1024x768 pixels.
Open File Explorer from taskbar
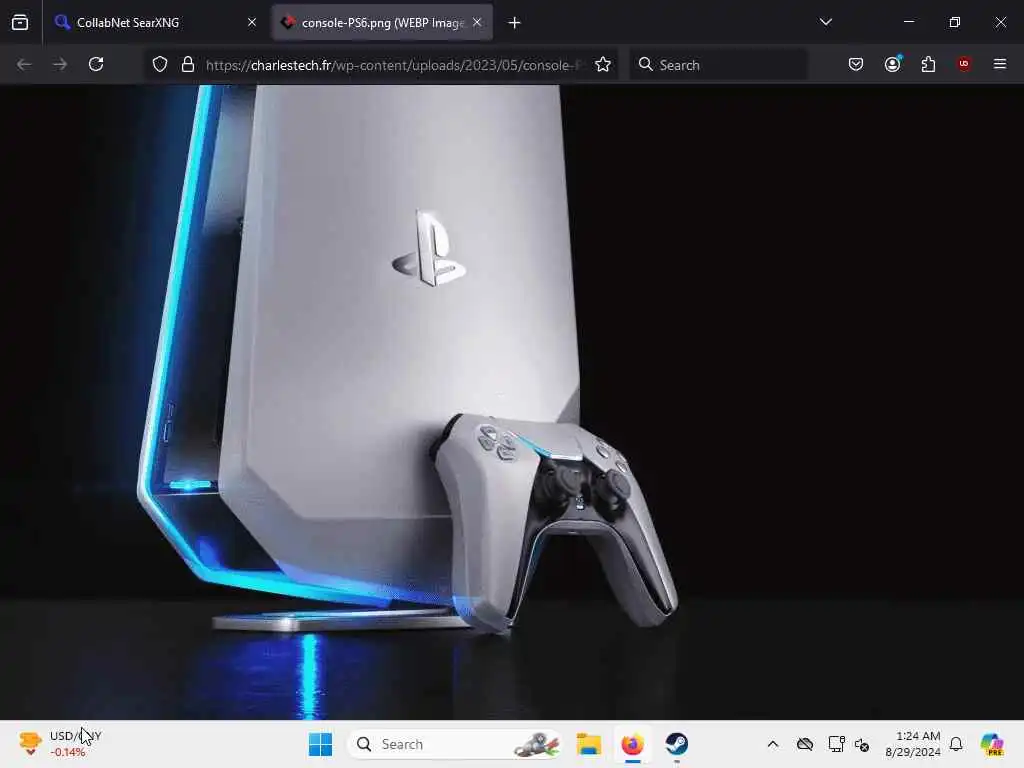[588, 744]
